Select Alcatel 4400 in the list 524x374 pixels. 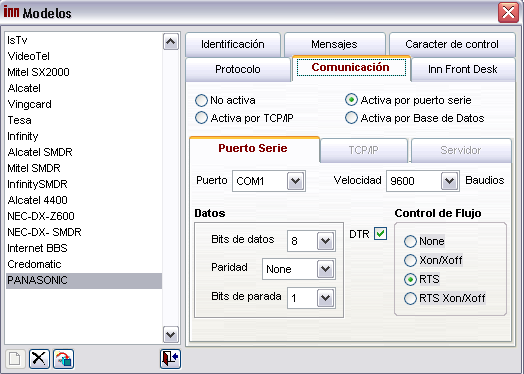click(84, 200)
